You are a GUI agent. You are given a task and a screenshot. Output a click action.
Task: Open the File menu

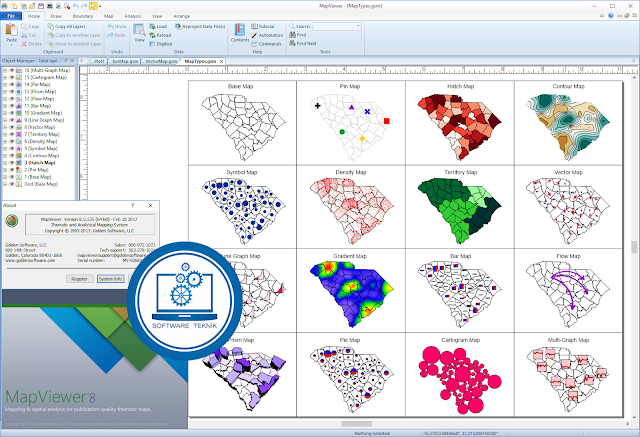coord(11,16)
